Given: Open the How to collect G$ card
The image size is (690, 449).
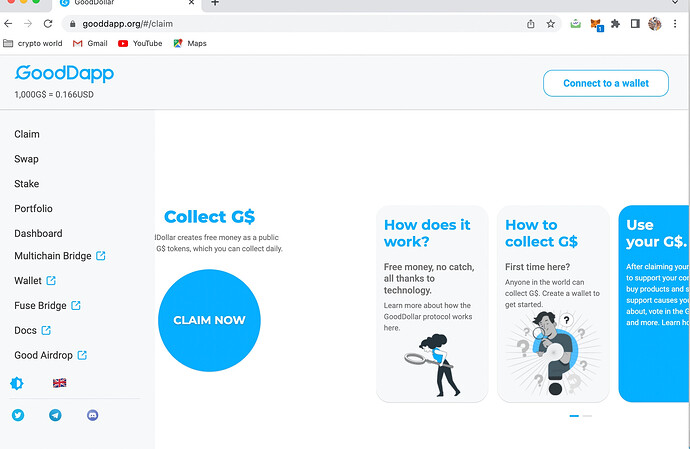Looking at the screenshot, I should pyautogui.click(x=553, y=304).
